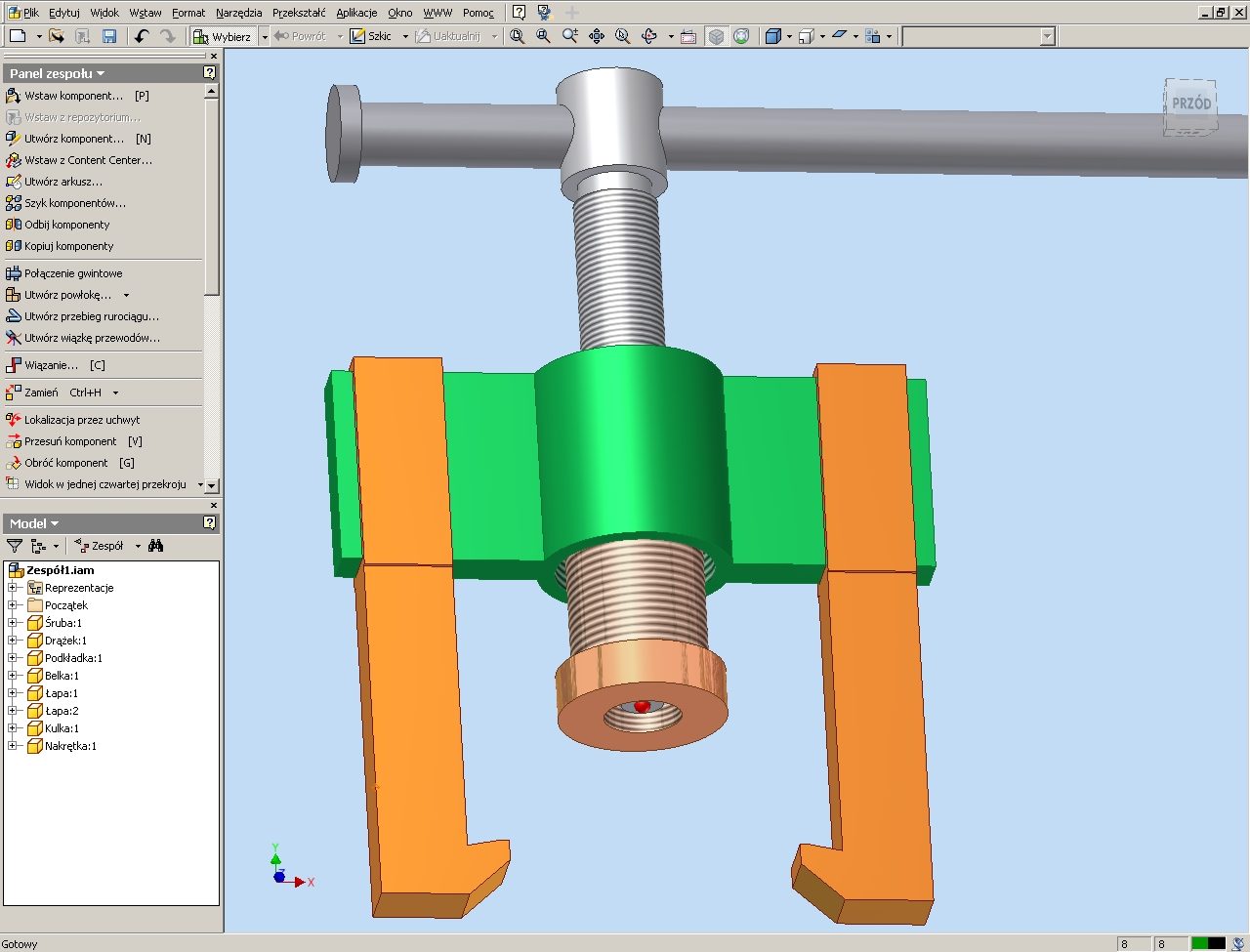Click the Zoom All toolbar icon
The height and width of the screenshot is (952, 1250).
pyautogui.click(x=518, y=36)
